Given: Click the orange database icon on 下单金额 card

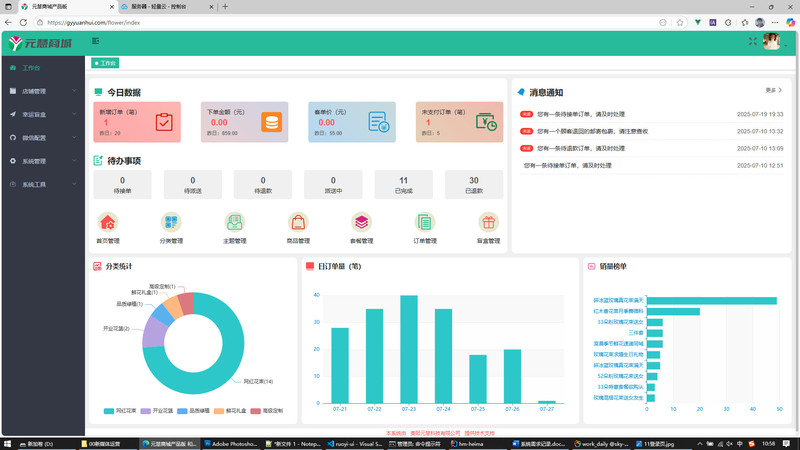Looking at the screenshot, I should tap(271, 122).
